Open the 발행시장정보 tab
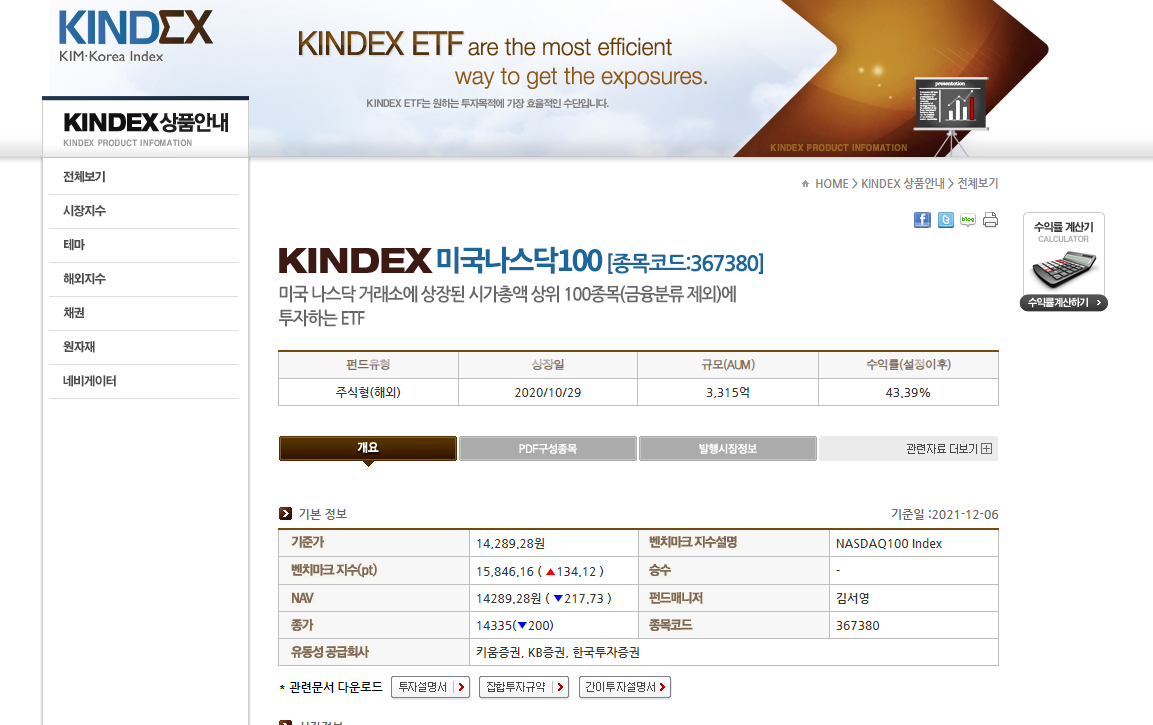Screen dimensions: 1153x725 728,449
